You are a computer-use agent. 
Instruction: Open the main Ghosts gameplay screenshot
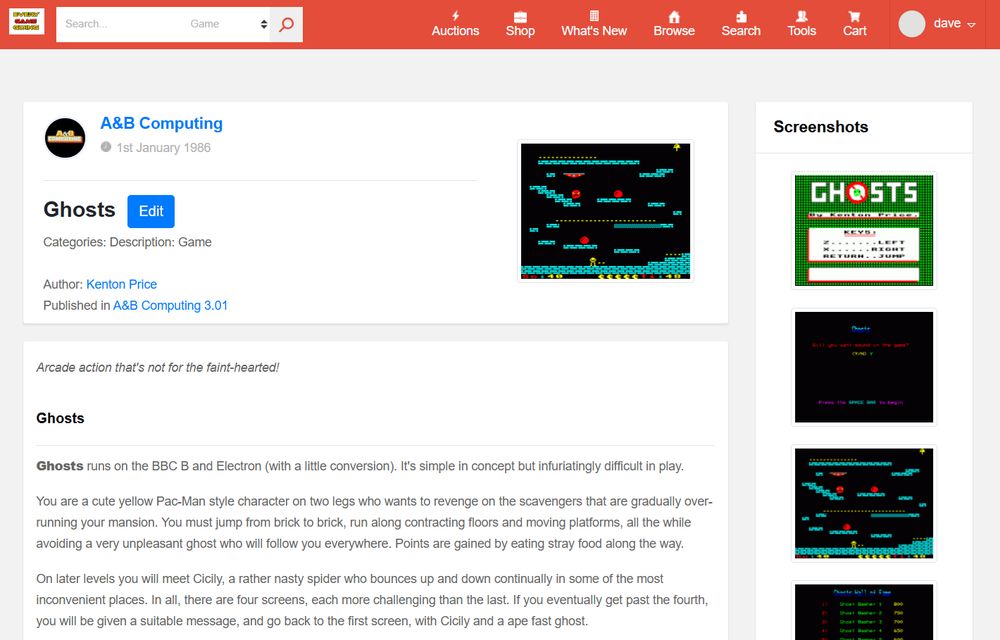[x=605, y=211]
